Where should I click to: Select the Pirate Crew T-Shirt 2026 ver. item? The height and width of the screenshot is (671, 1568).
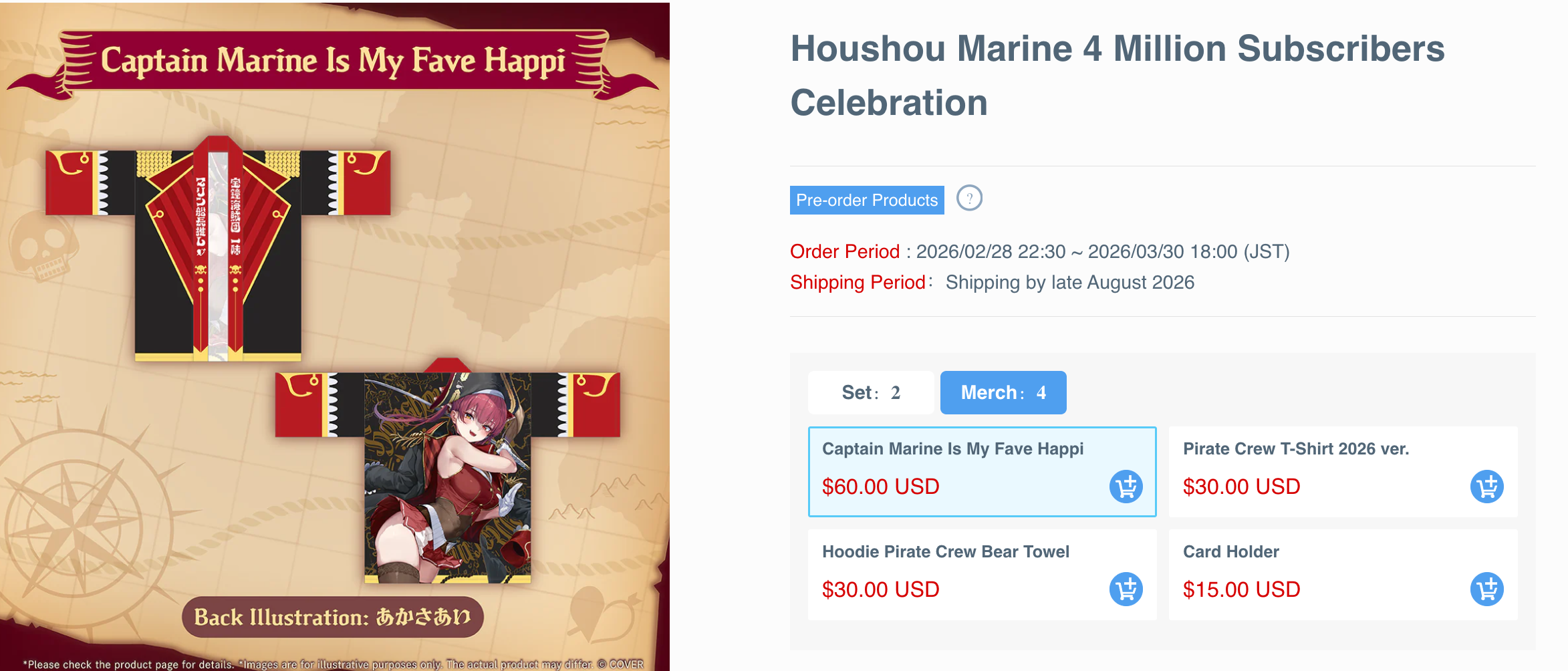click(x=1343, y=472)
